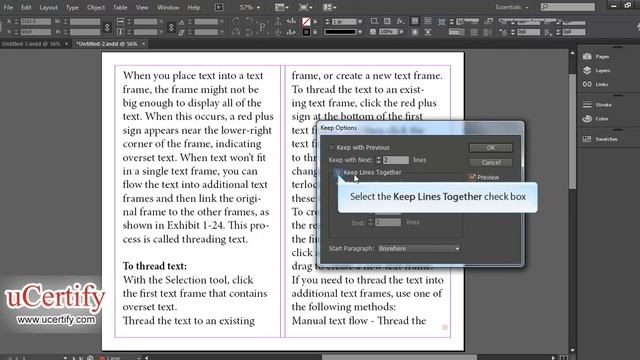
Task: Click the Scale X percentage icon
Action: (121, 21)
